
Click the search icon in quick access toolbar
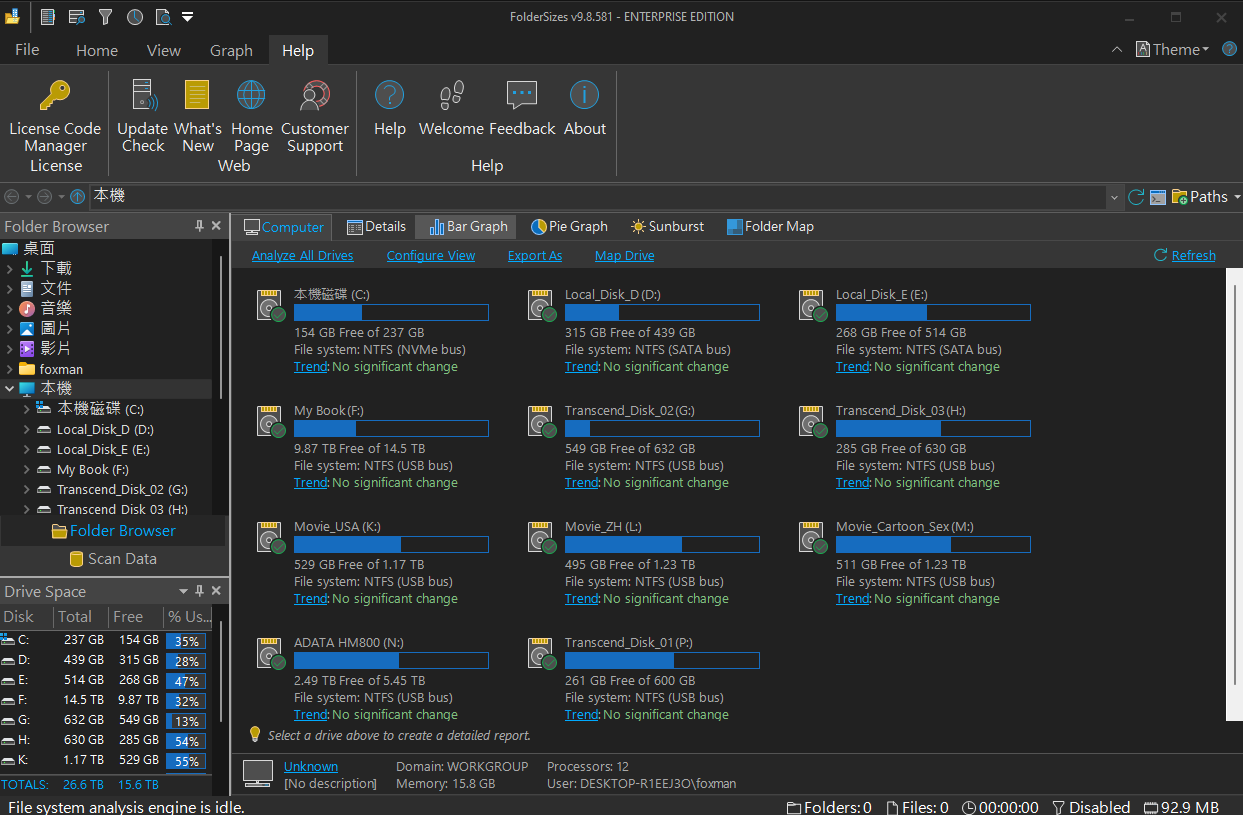(x=77, y=17)
